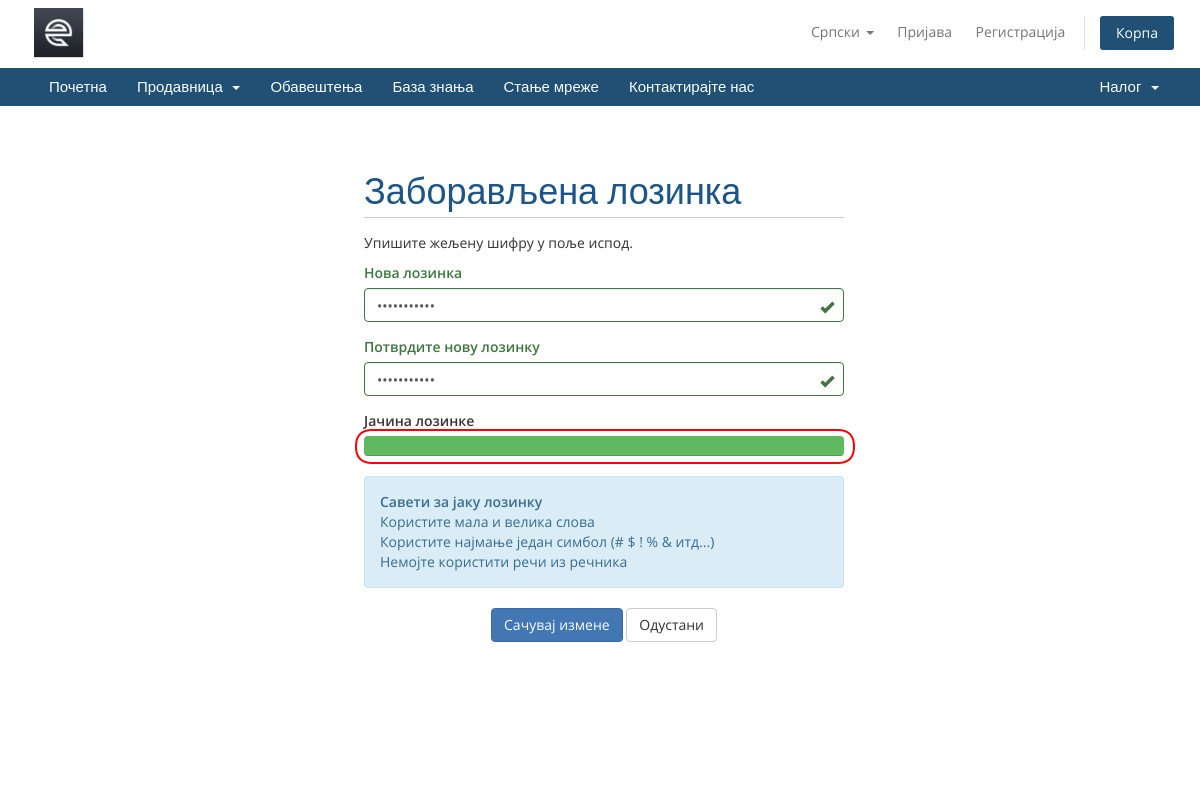This screenshot has width=1200, height=800.
Task: Click the 'Јачина лозинке' label
Action: (x=419, y=421)
